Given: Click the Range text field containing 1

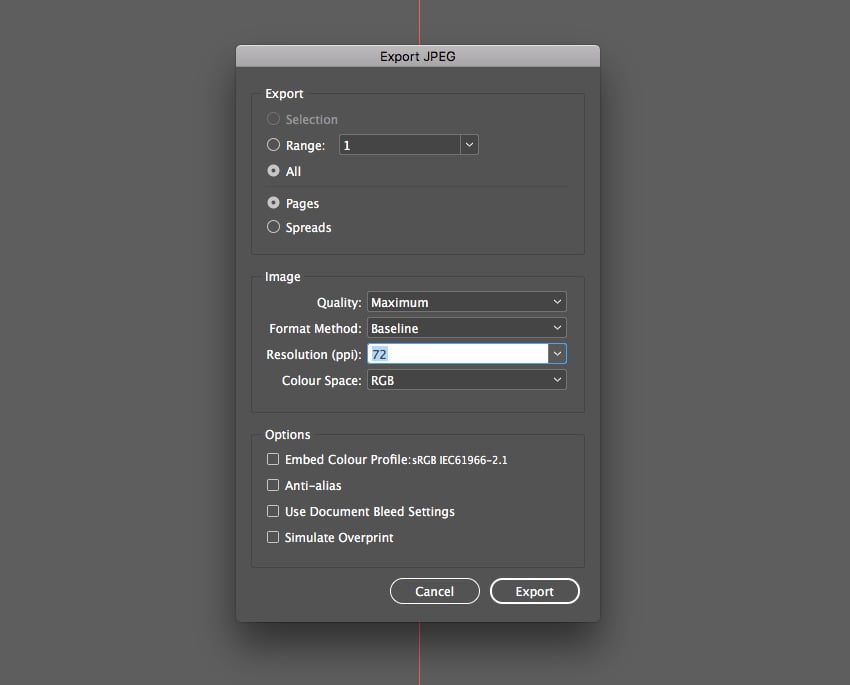Looking at the screenshot, I should tap(400, 145).
